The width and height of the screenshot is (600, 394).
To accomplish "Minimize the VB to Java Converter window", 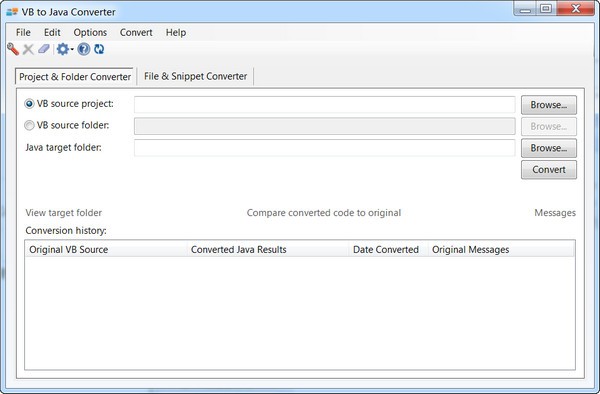I will click(525, 8).
